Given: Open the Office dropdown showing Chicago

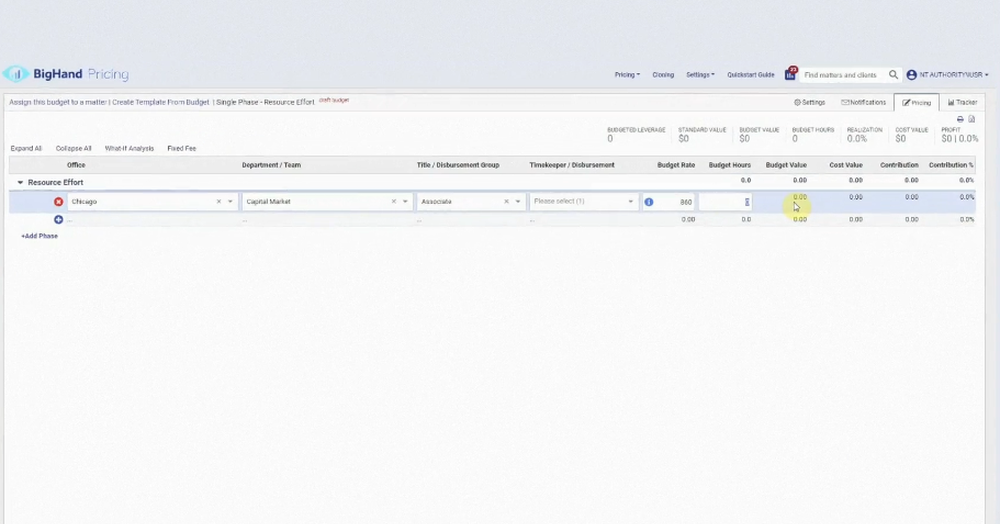Looking at the screenshot, I should click(x=230, y=201).
